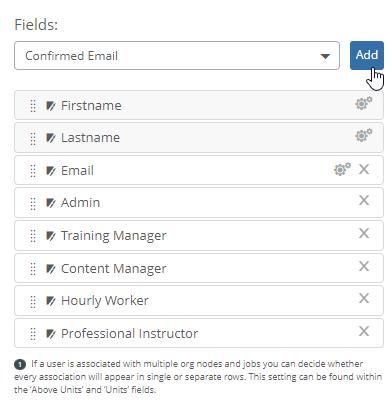Remove the Professional Instructor field

click(x=364, y=331)
